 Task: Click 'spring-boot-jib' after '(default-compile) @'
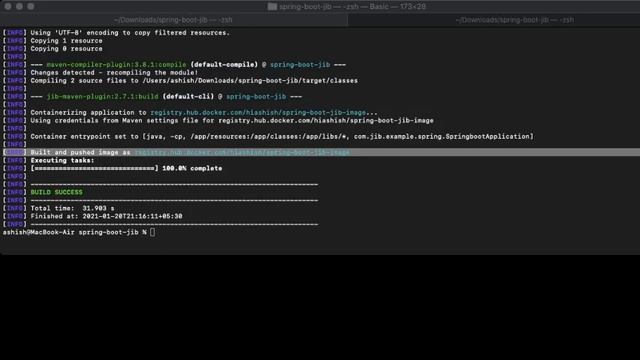(300, 64)
